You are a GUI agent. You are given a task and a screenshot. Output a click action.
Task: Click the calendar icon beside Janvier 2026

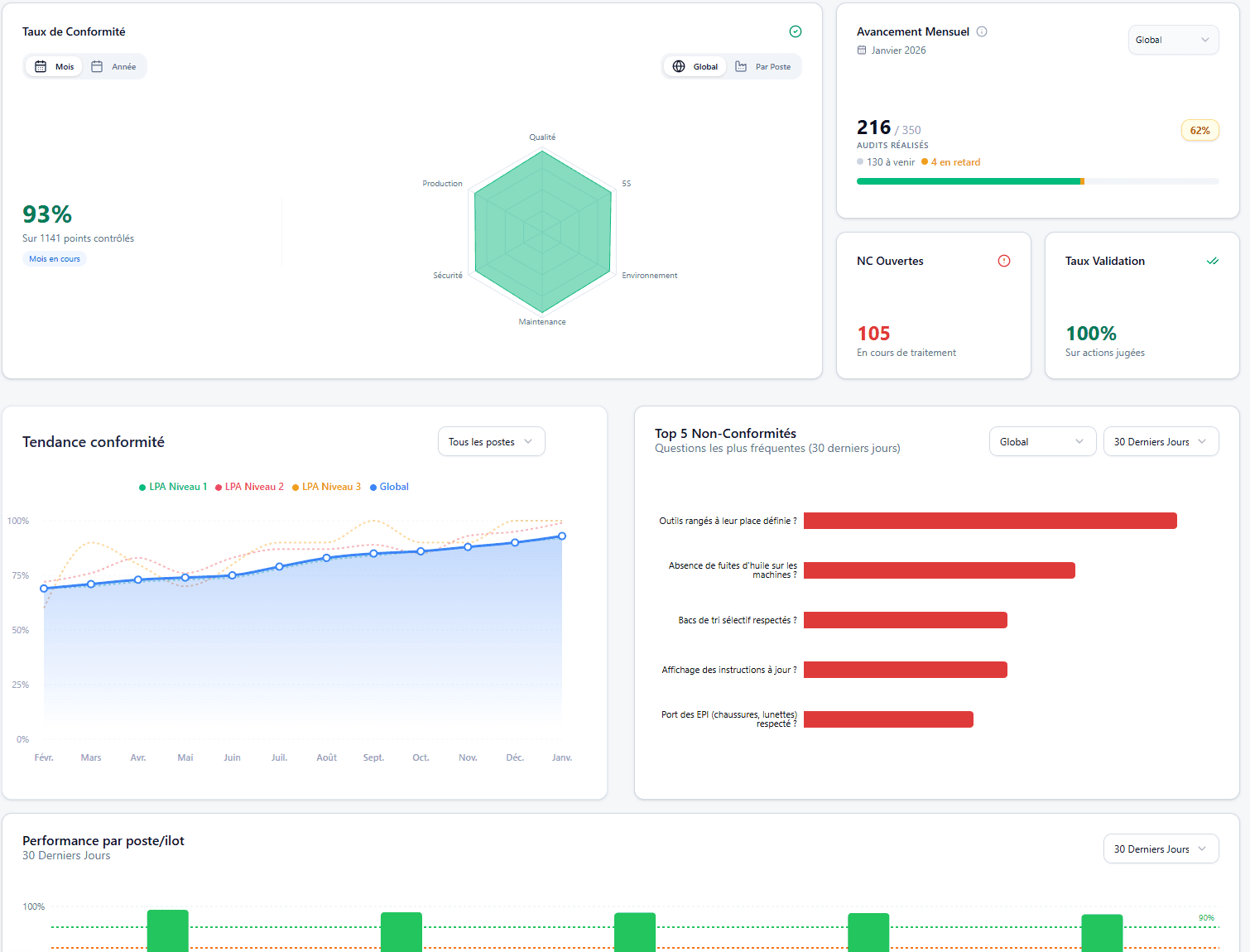[861, 50]
